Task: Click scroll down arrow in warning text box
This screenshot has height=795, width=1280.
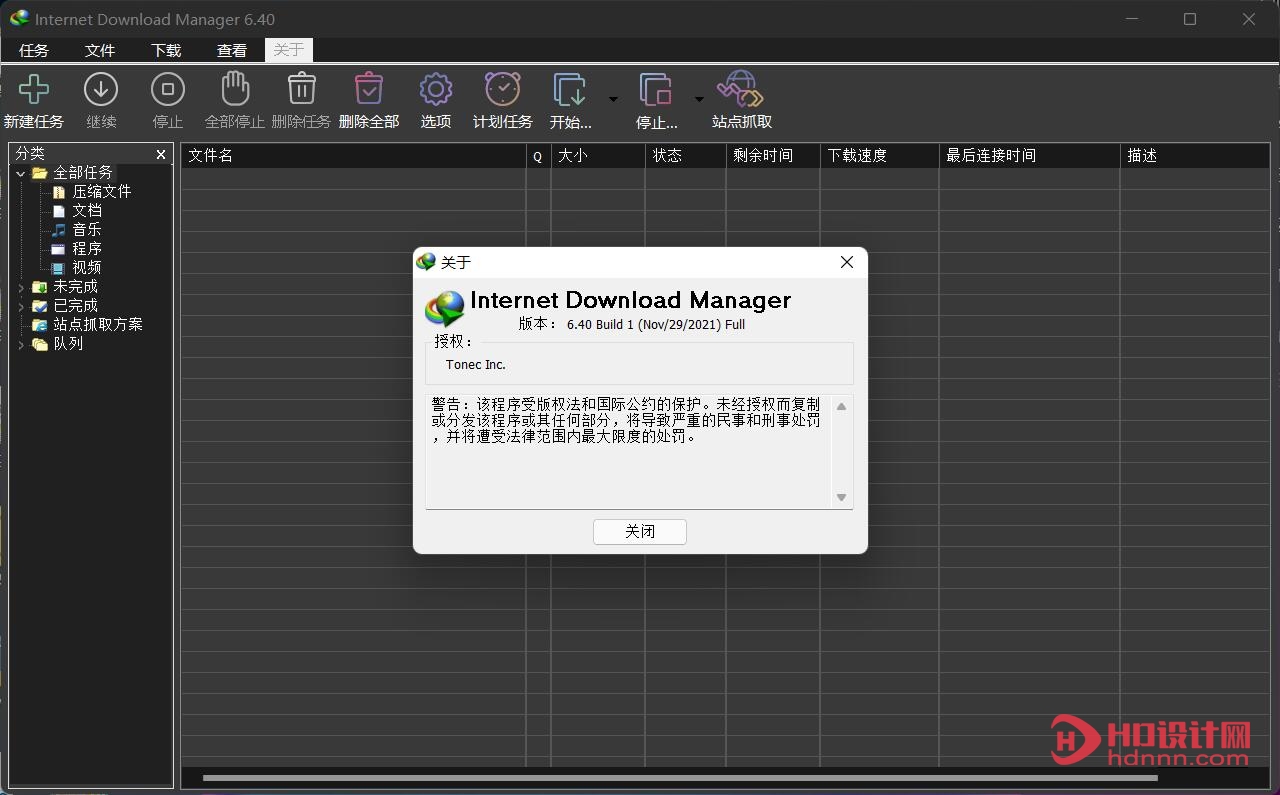Action: pyautogui.click(x=841, y=498)
